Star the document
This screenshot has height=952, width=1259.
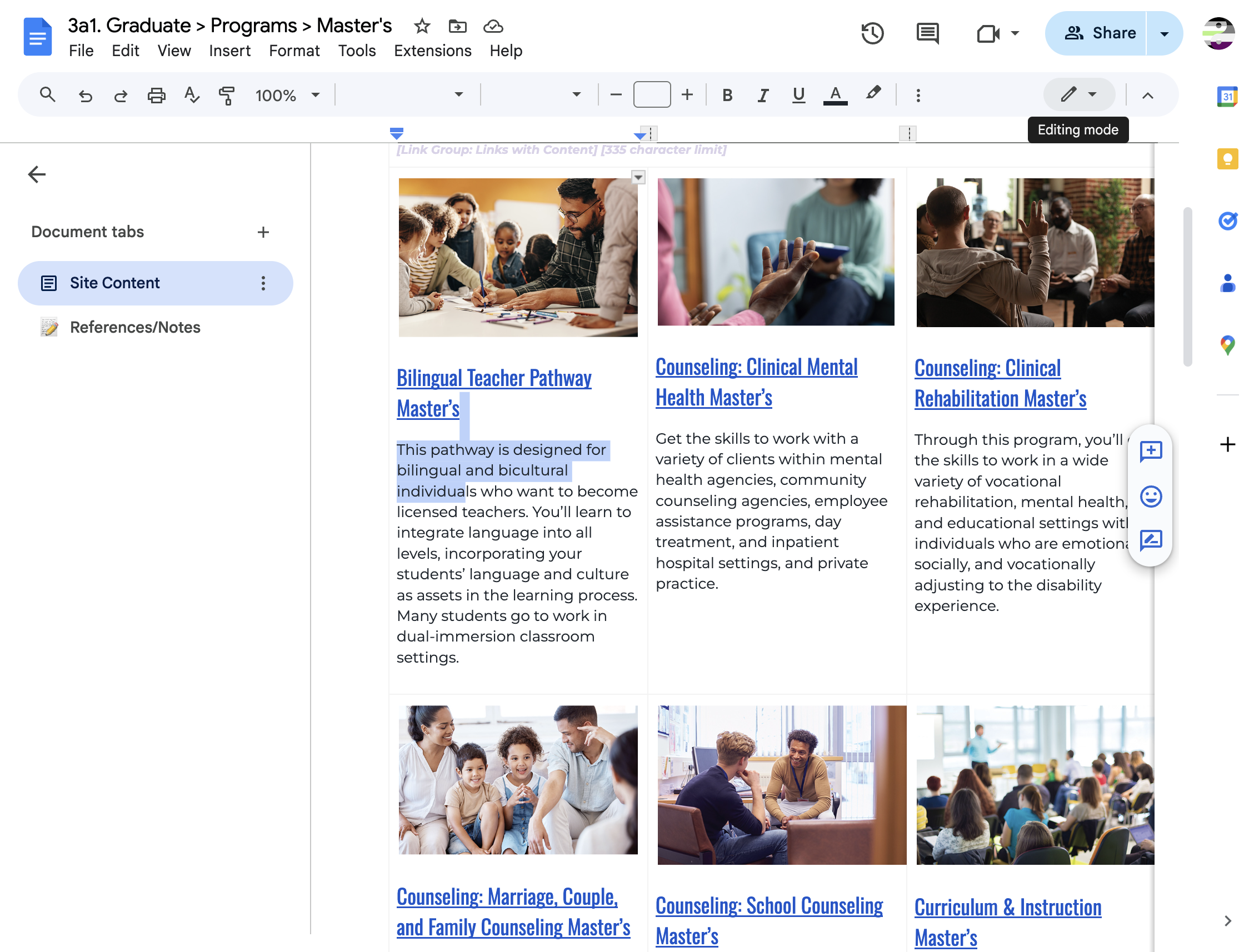pos(422,26)
